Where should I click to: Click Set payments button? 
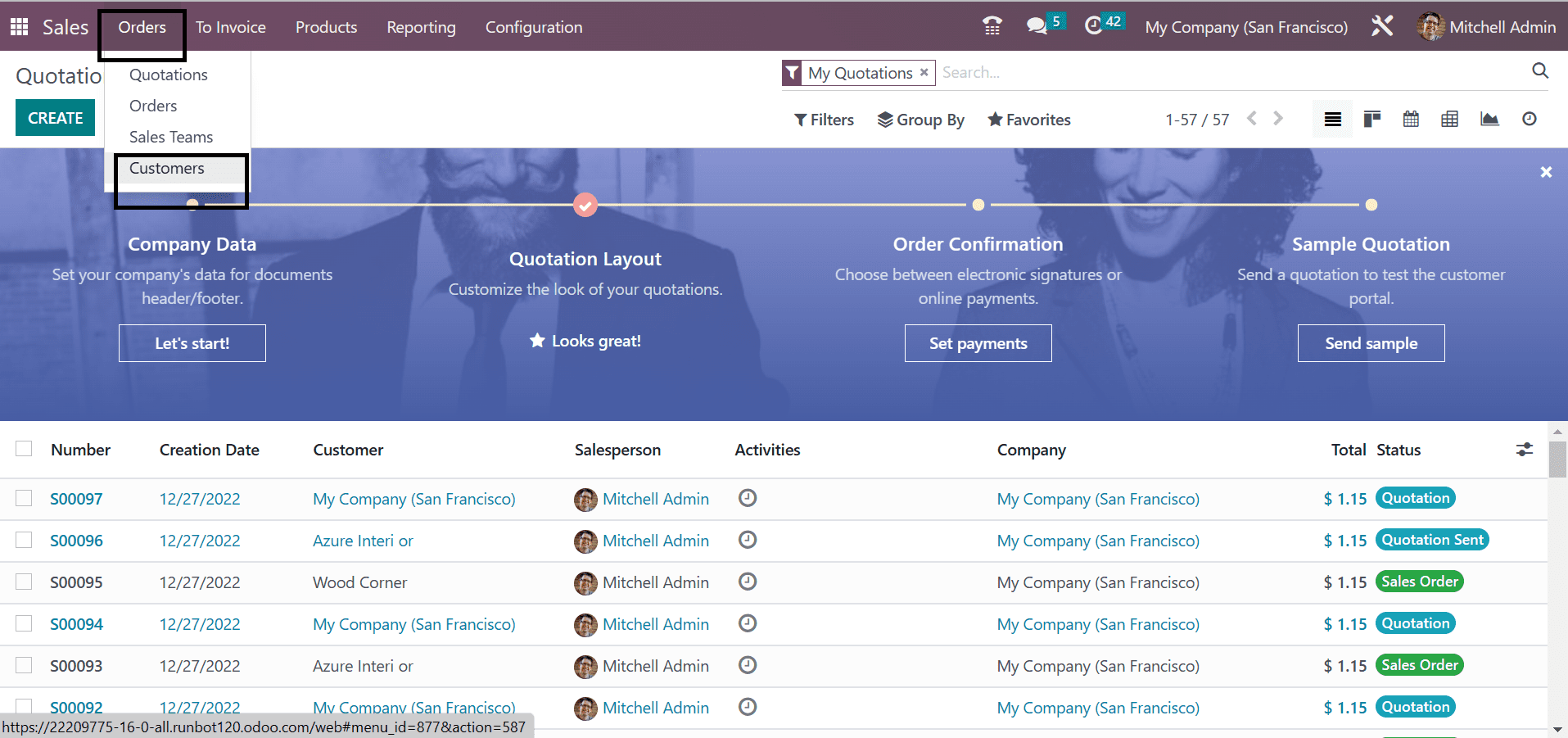tap(978, 343)
